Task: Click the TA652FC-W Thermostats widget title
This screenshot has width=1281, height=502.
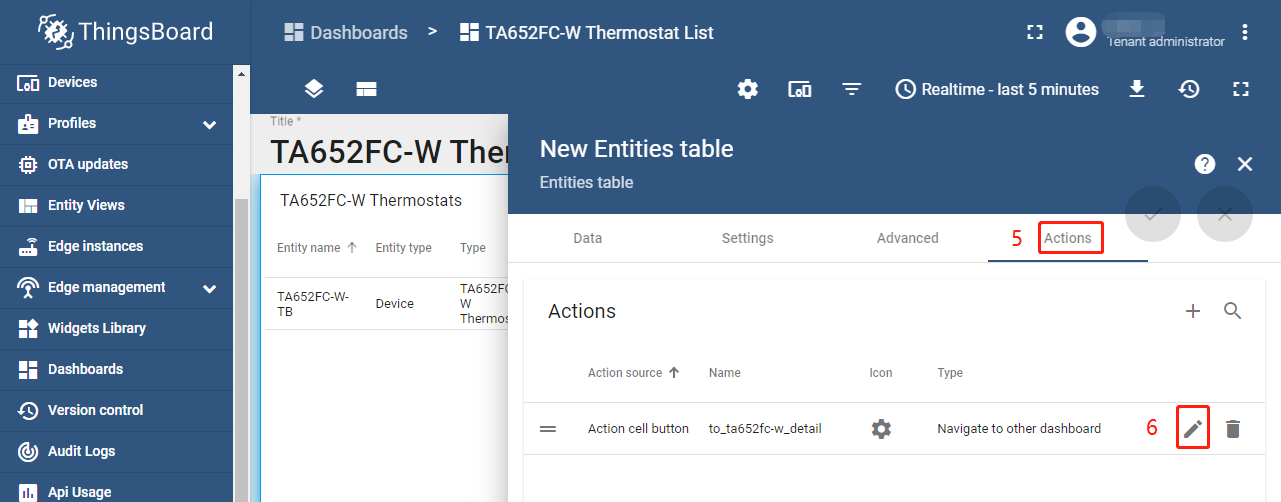Action: (x=371, y=200)
